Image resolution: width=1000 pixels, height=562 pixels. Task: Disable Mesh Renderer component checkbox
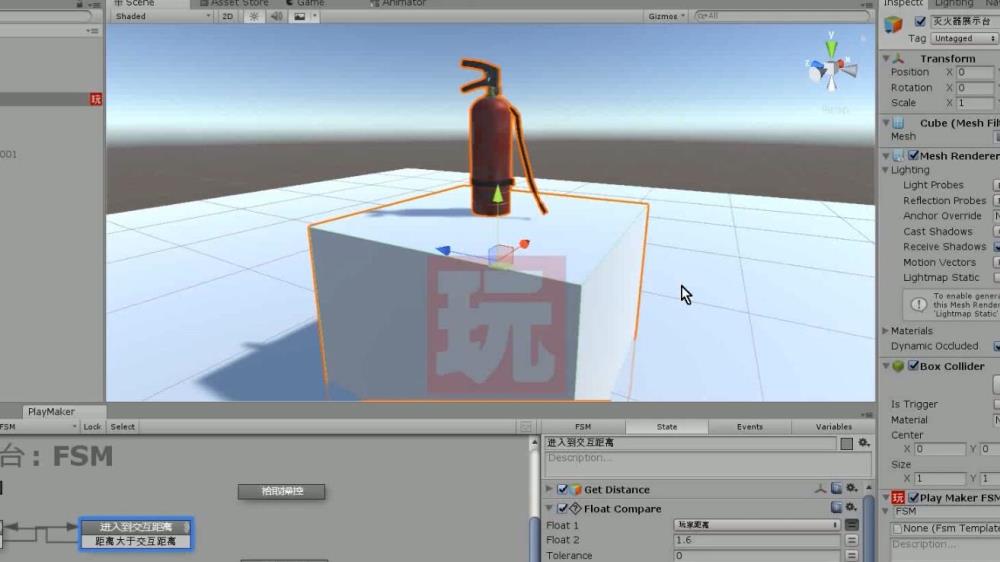(x=913, y=155)
